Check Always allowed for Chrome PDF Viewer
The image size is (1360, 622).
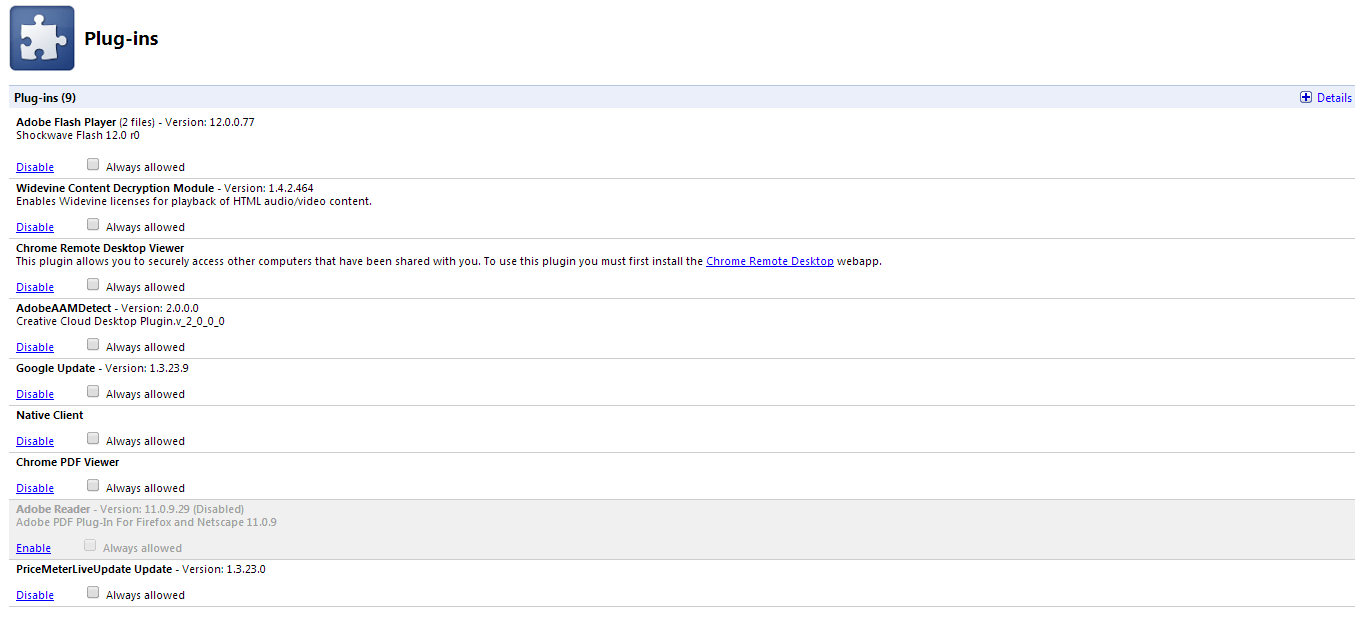coord(93,486)
